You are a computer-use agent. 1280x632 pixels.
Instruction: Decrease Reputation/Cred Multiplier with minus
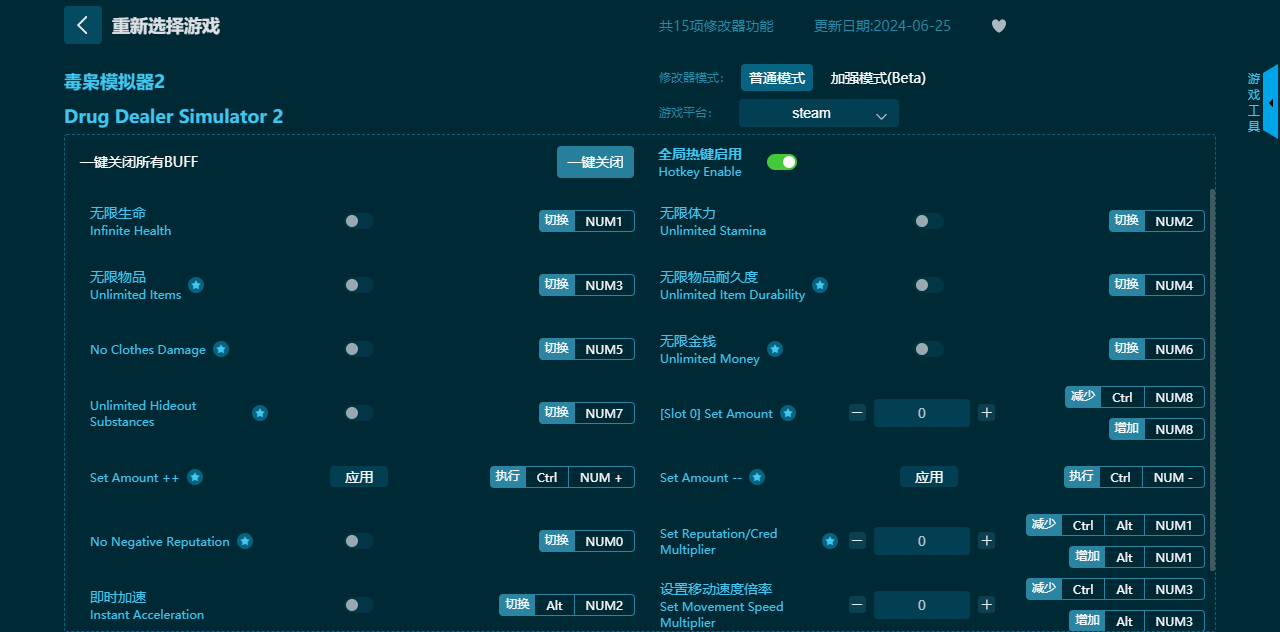[x=858, y=541]
